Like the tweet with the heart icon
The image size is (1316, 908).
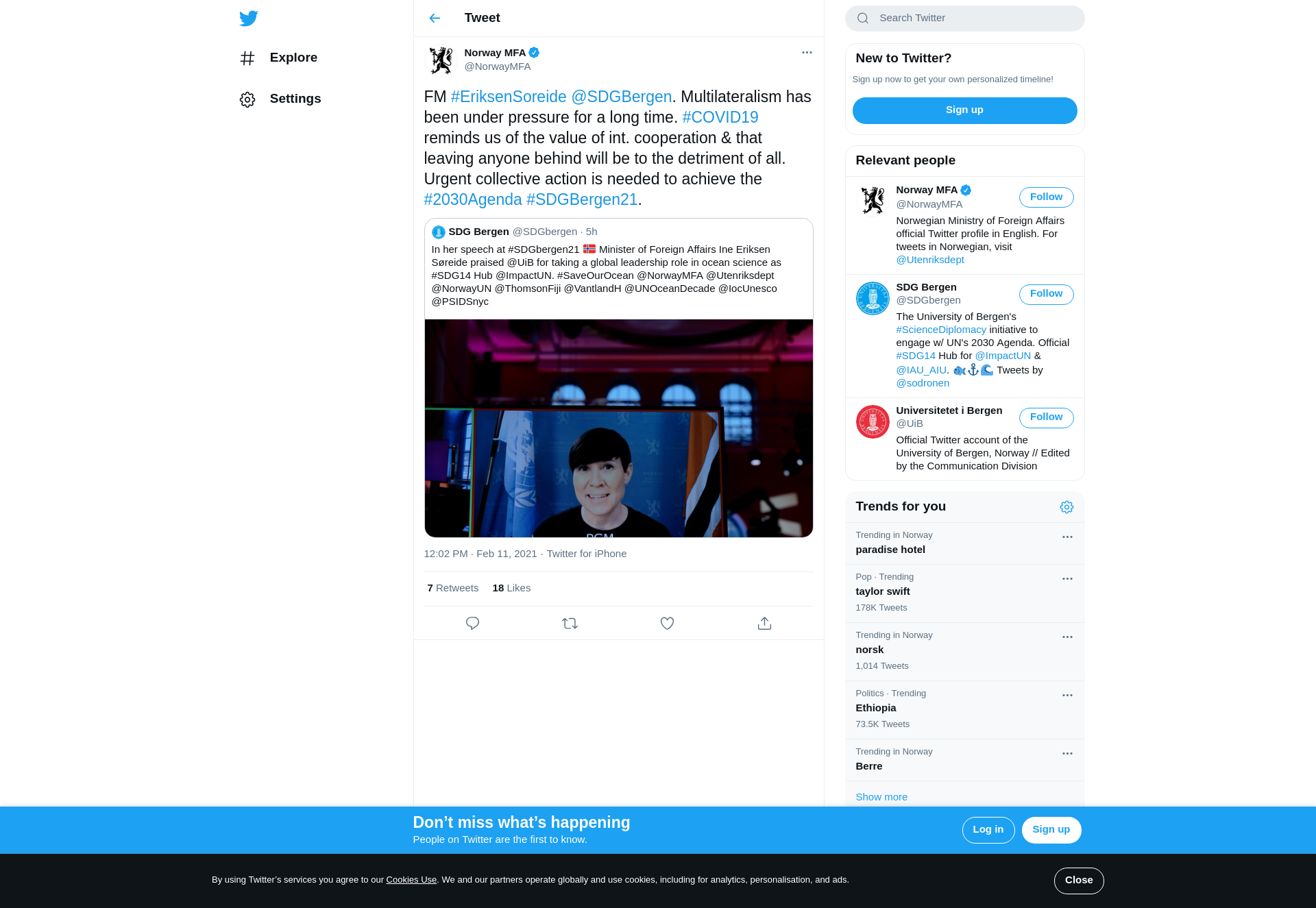(x=667, y=623)
